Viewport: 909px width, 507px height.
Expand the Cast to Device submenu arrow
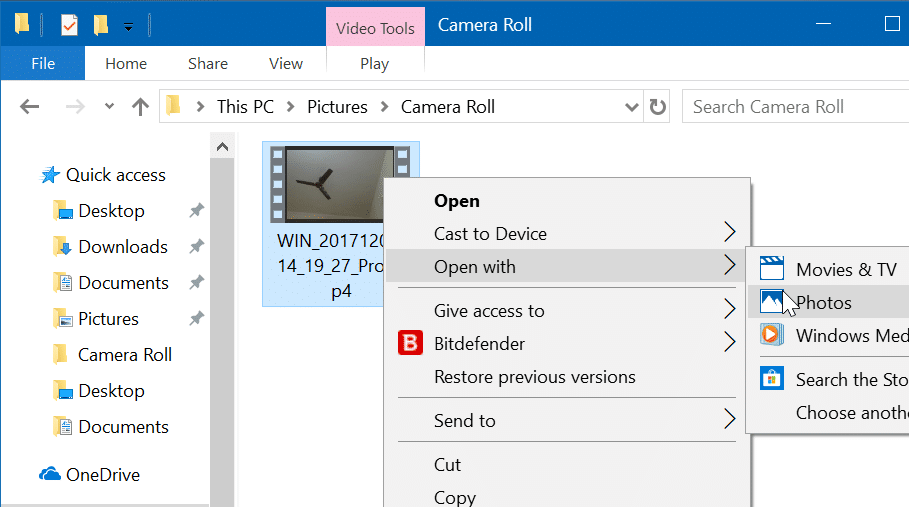point(729,232)
